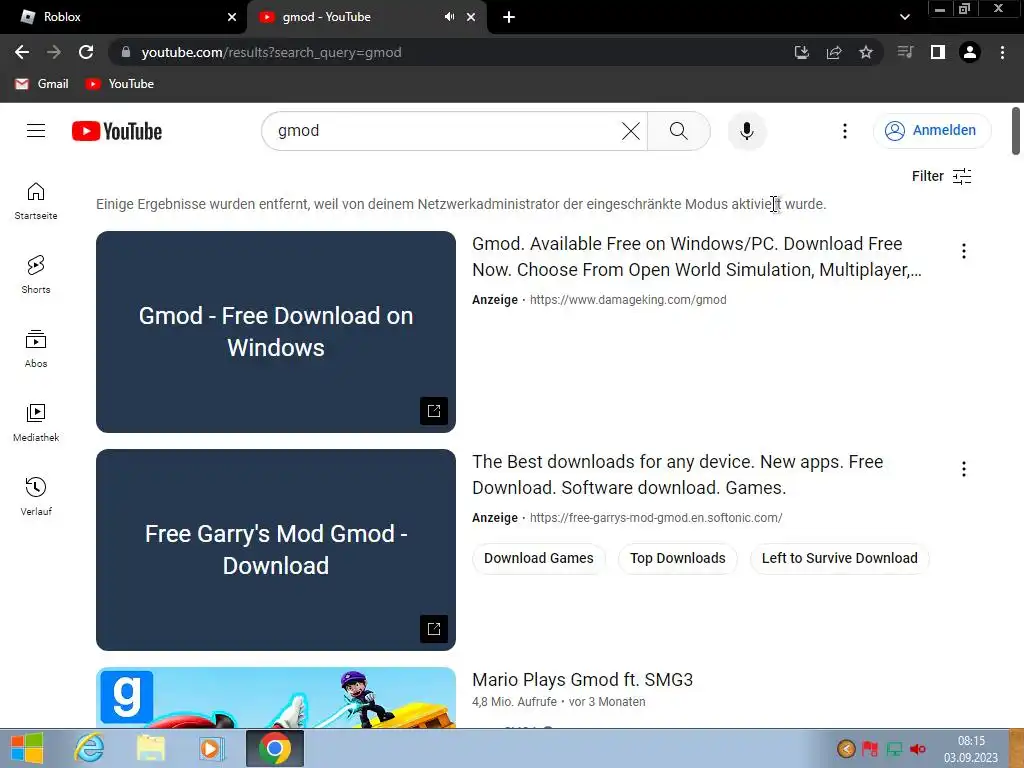The width and height of the screenshot is (1024, 768).
Task: Open the taskbar clock showing 08:15
Action: (x=971, y=749)
